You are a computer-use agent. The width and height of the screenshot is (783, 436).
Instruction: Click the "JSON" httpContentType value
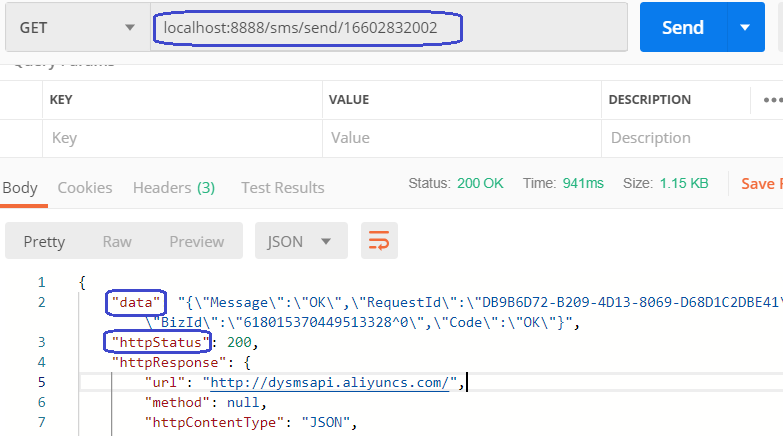tap(326, 423)
